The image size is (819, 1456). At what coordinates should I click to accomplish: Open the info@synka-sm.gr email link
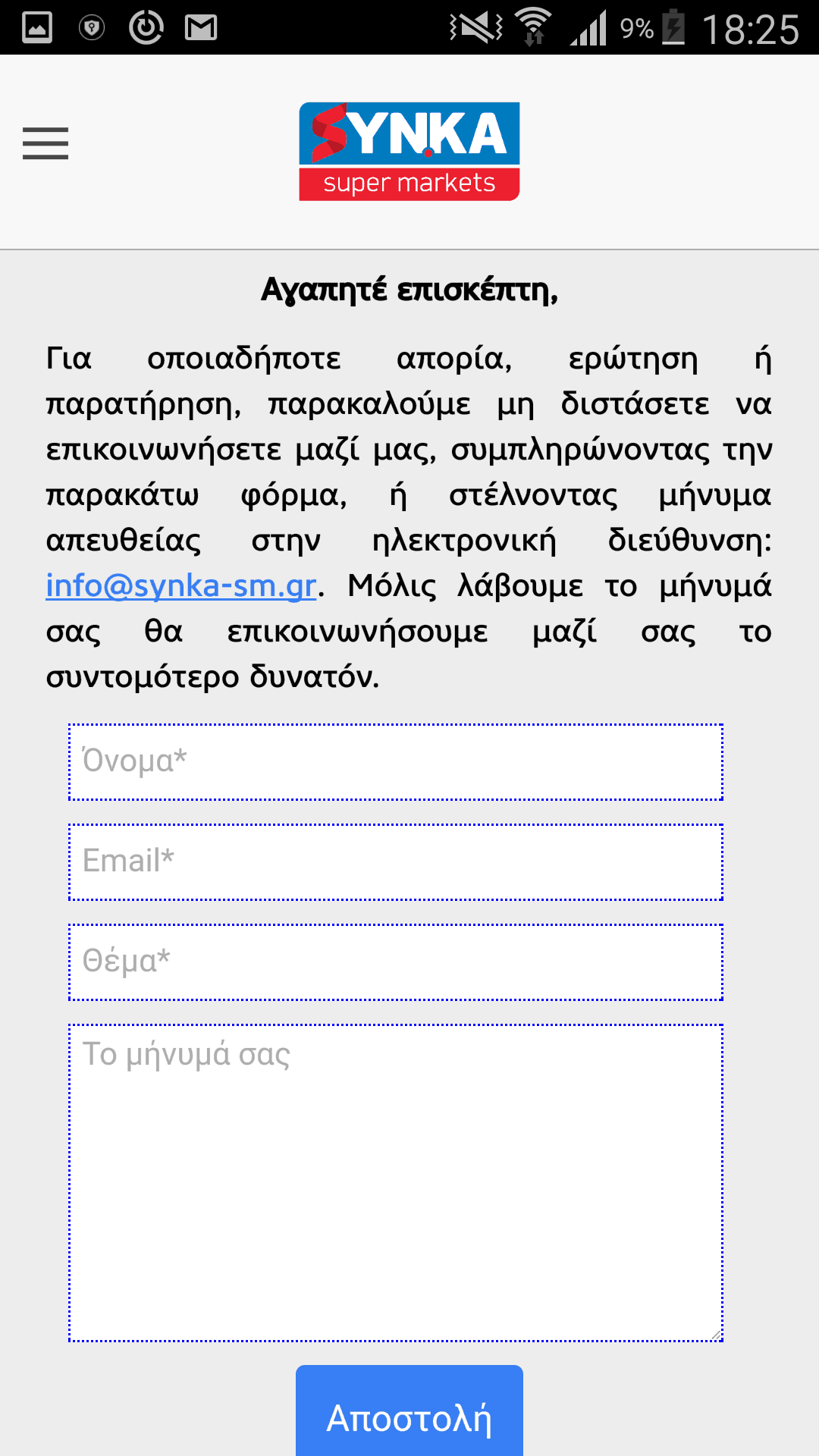point(181,585)
